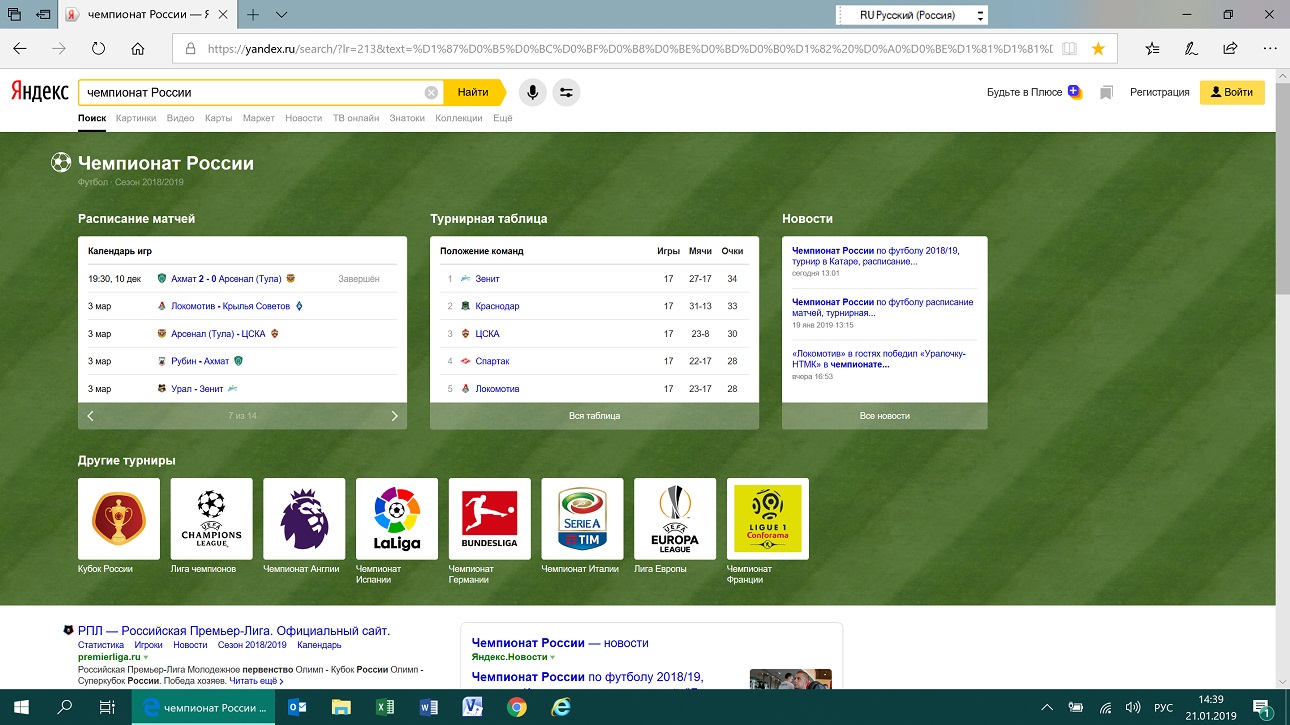Open the full table via Вся таблица
The width and height of the screenshot is (1290, 725).
tap(594, 416)
